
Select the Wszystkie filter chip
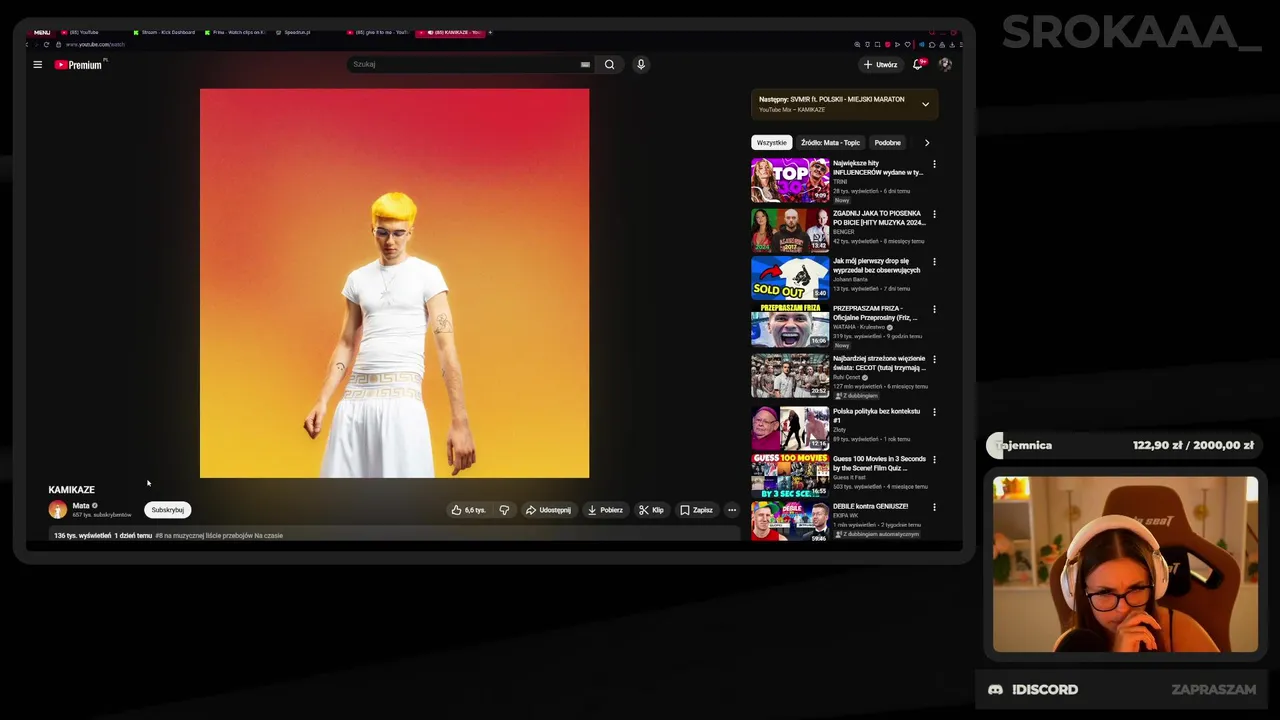coord(772,143)
